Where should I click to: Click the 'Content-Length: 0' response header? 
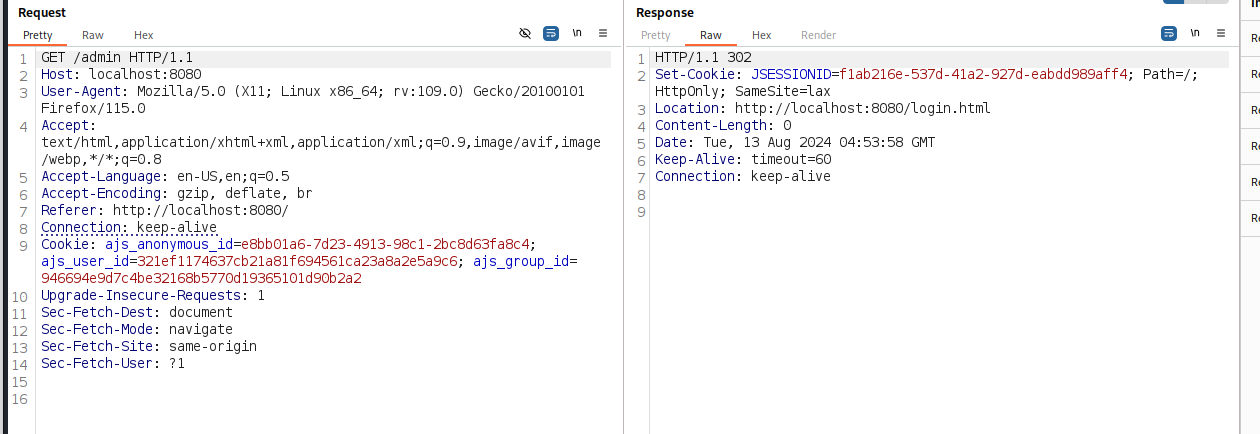[723, 125]
